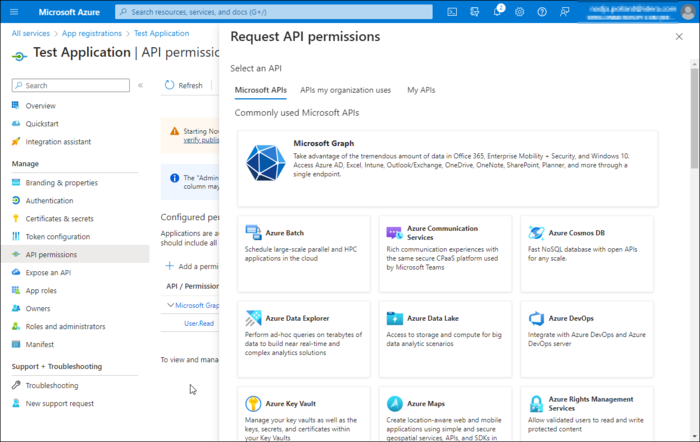Screen dimensions: 700x442
Task: Collapse the Microsoft Graph permissions group
Action: pyautogui.click(x=170, y=305)
